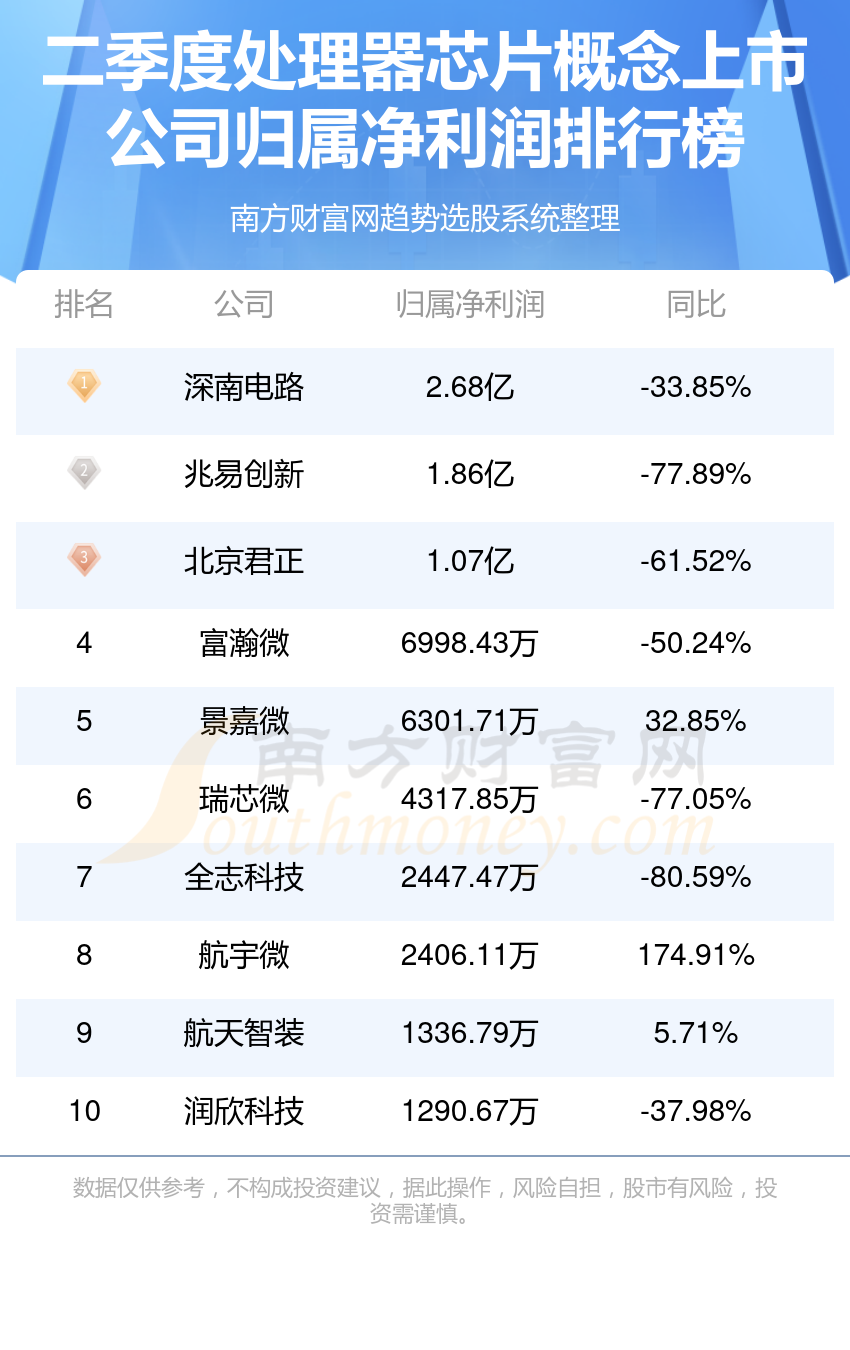Screen dimensions: 850x1350
Task: Select company name 兆易创新
Action: click(x=244, y=474)
